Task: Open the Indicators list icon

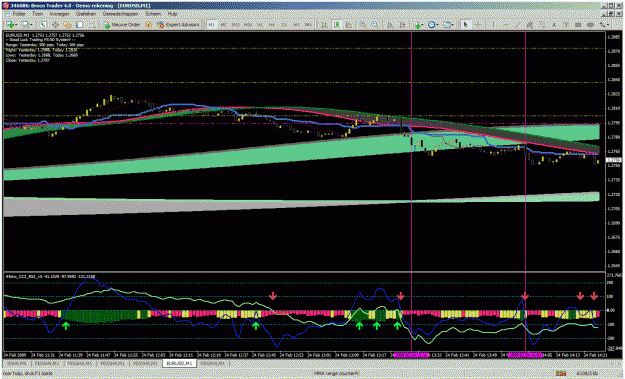Action: [x=417, y=25]
